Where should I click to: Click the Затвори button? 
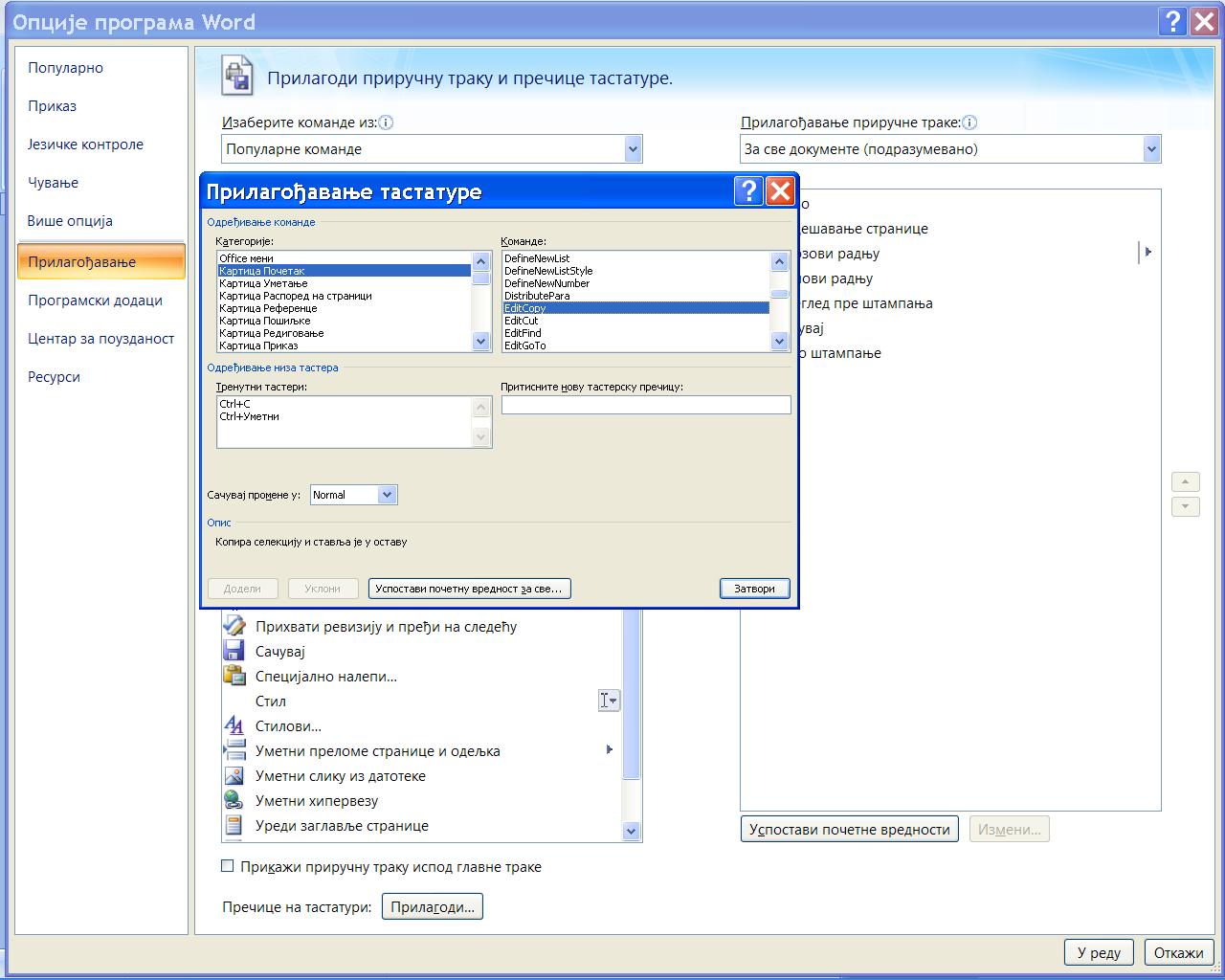point(755,589)
